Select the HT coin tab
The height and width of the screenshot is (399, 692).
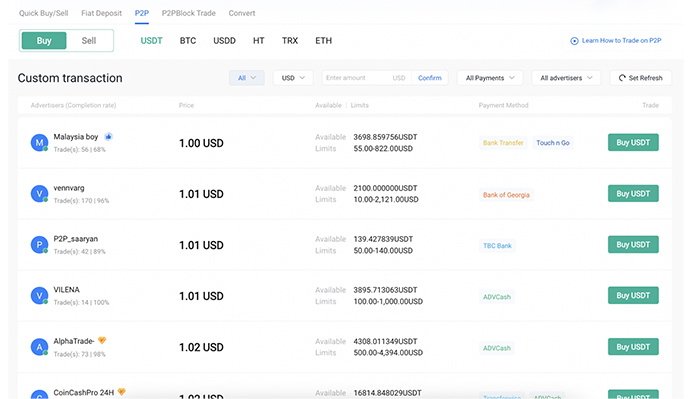click(x=259, y=41)
